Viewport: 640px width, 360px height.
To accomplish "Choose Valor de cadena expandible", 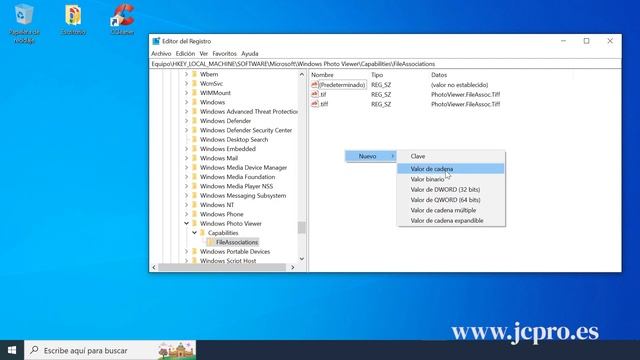I will pos(451,220).
